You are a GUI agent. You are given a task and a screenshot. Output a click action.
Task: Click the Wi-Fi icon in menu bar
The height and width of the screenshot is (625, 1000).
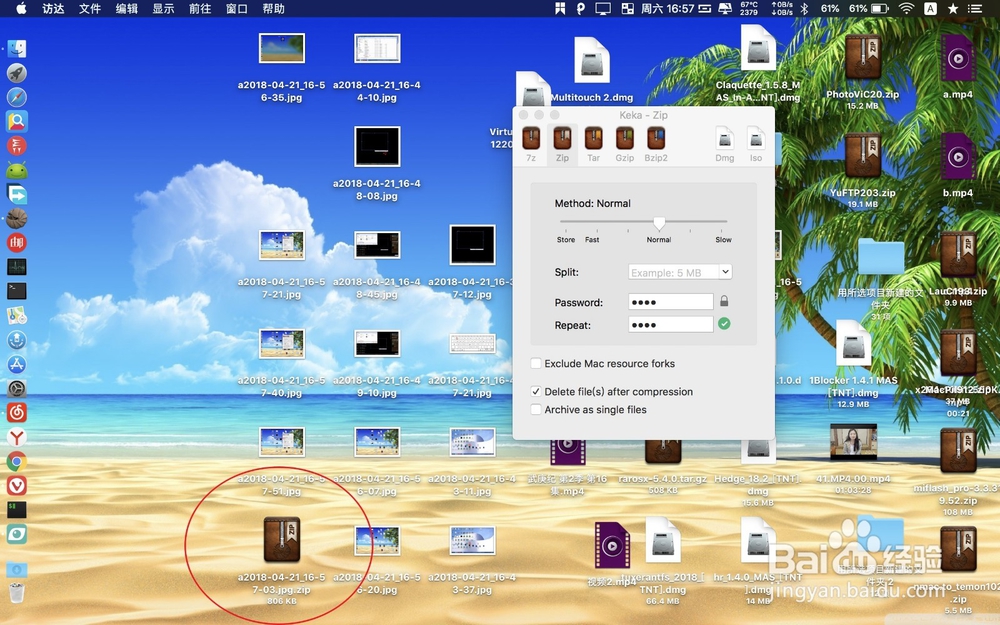[906, 8]
